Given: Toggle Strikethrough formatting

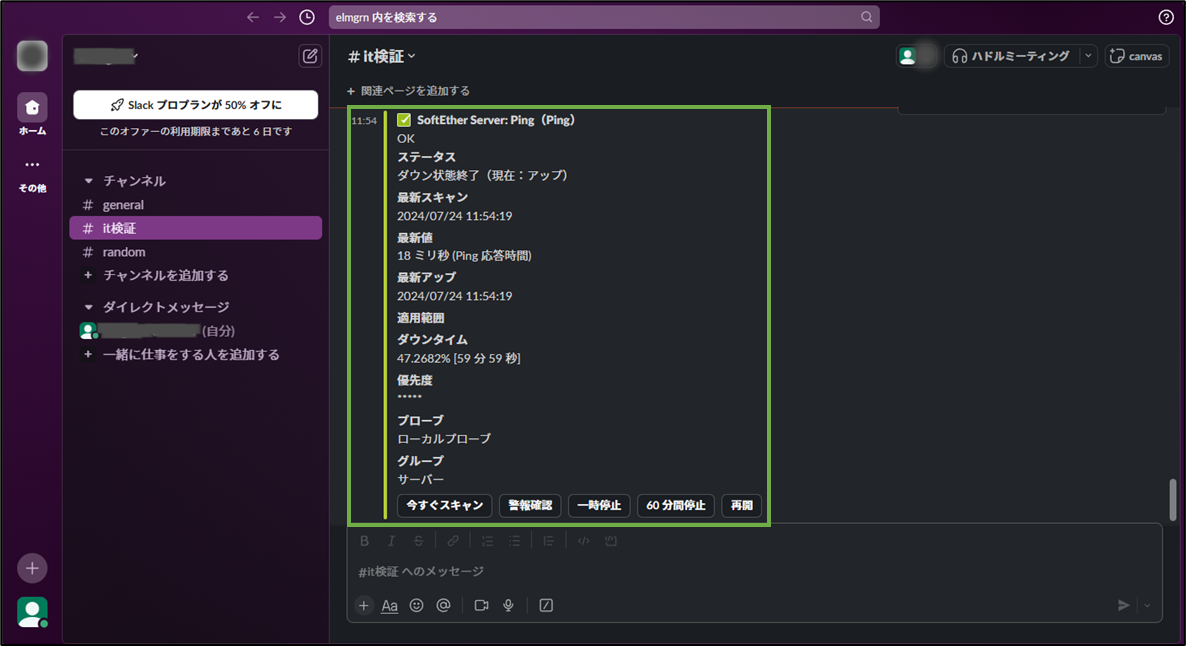Looking at the screenshot, I should 418,541.
